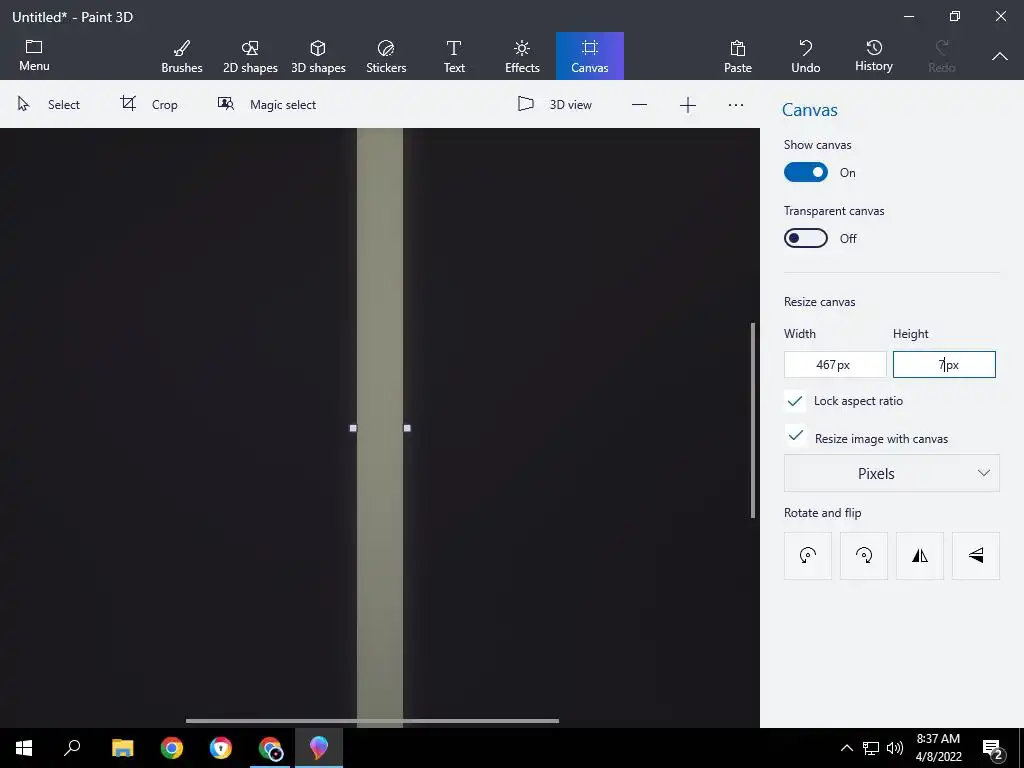Open the Pixels units dropdown
The image size is (1024, 768).
(x=891, y=473)
